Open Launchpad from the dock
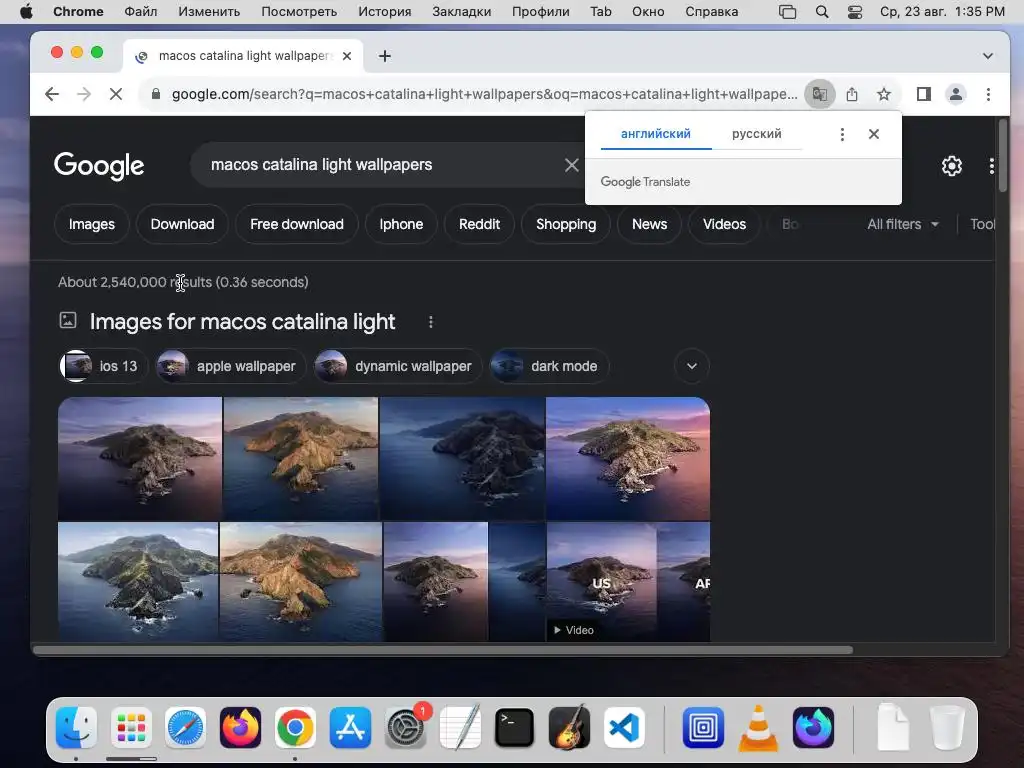1024x768 pixels. 131,727
